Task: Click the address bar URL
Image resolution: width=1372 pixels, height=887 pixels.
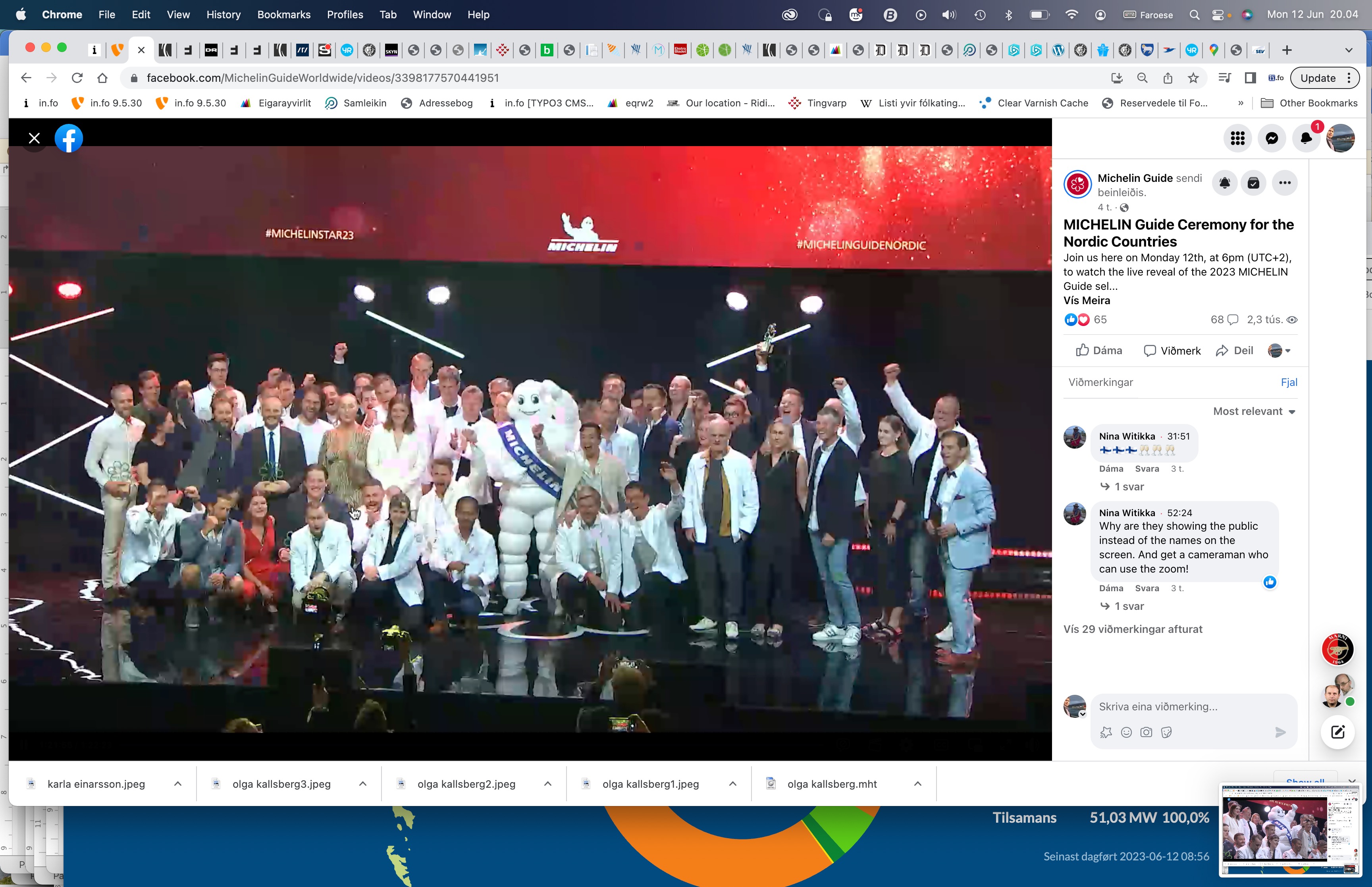Action: pyautogui.click(x=322, y=78)
